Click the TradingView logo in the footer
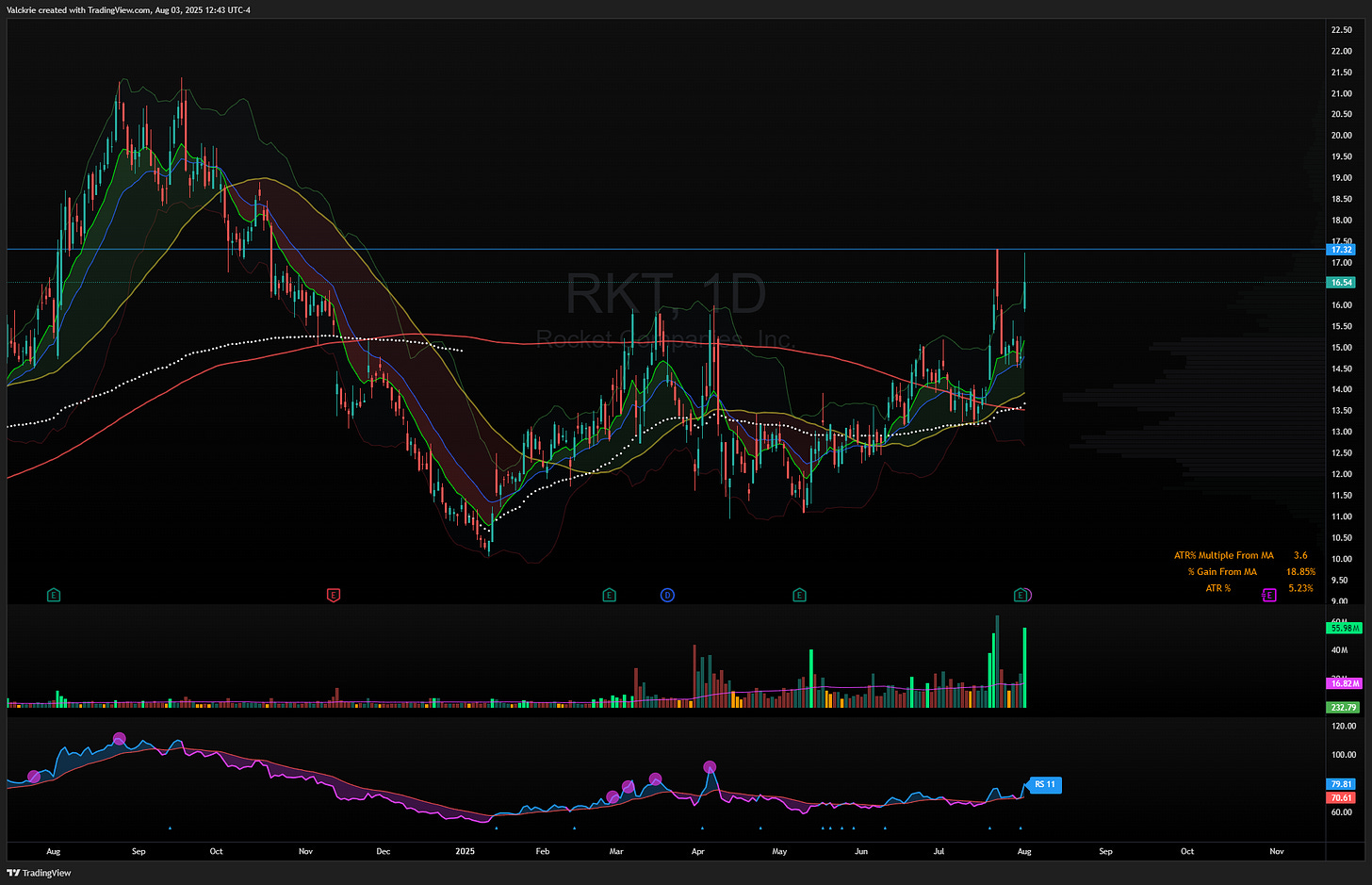1372x885 pixels. pos(39,873)
